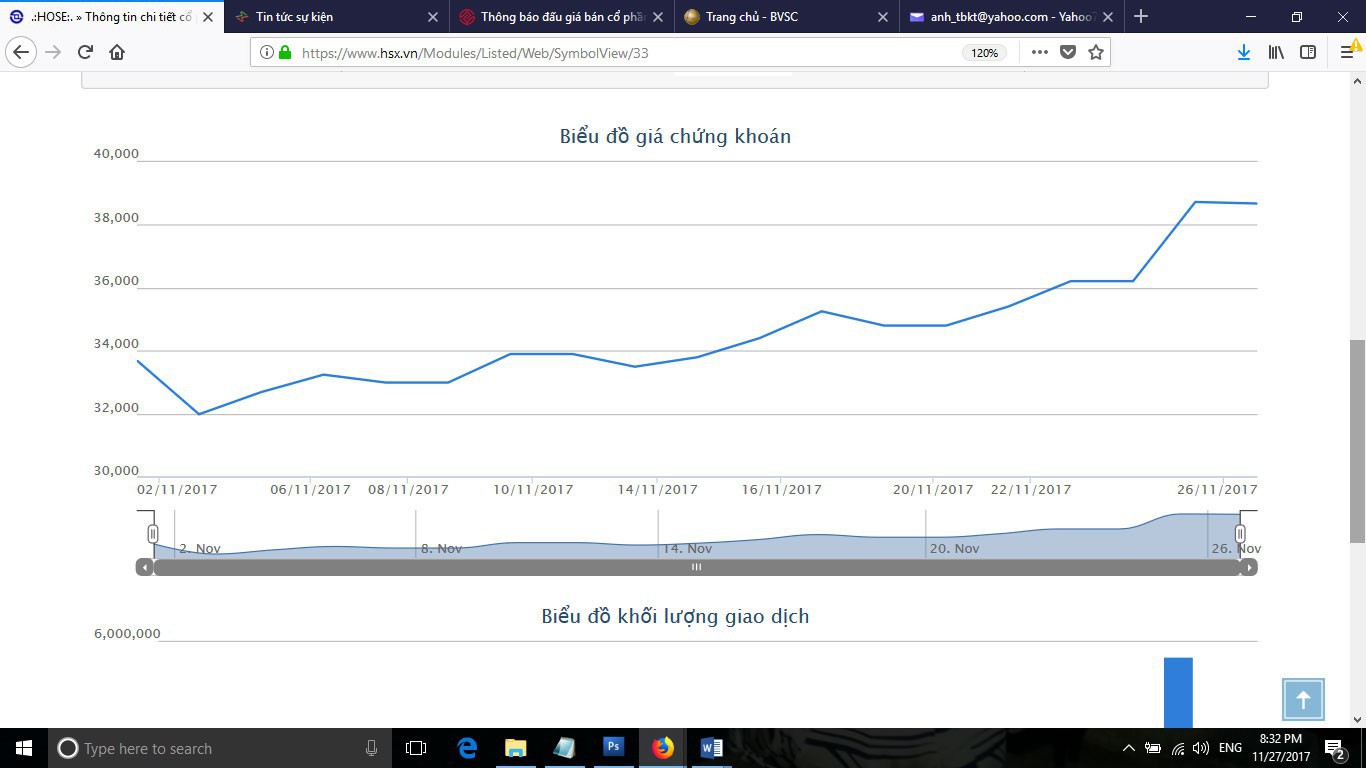Click the 120% zoom level indicator
Screen dimensions: 1366x768
(x=984, y=53)
